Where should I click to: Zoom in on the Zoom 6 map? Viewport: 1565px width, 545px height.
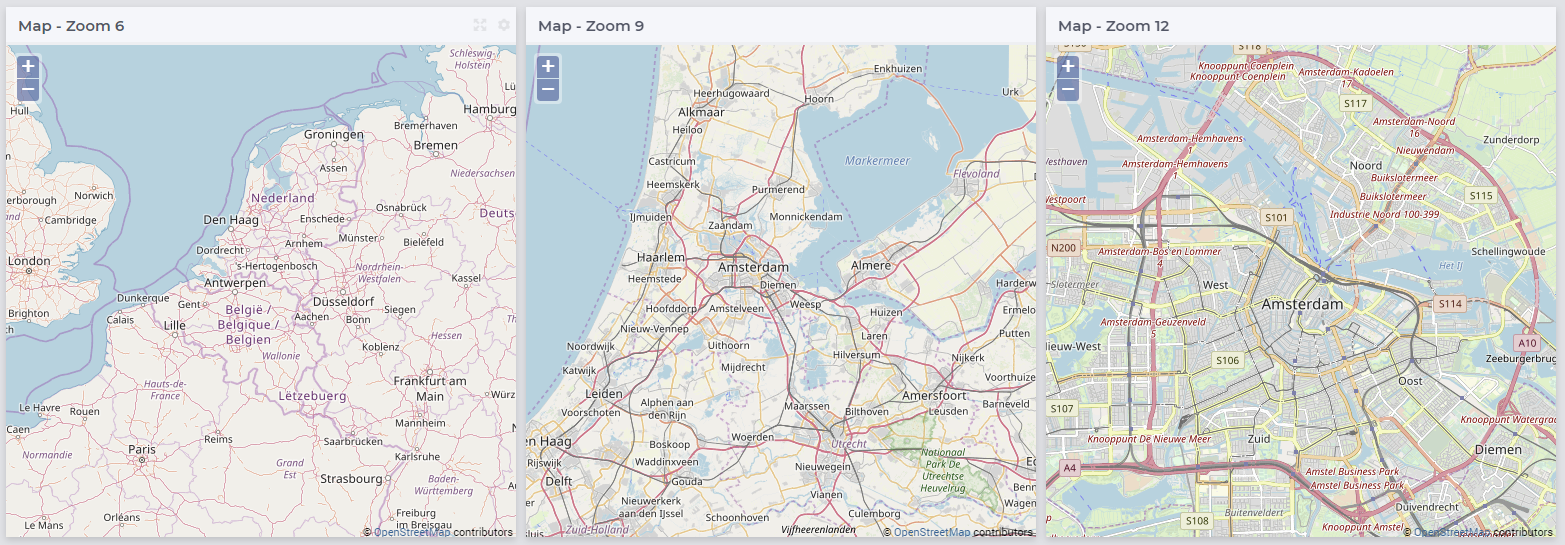28,67
